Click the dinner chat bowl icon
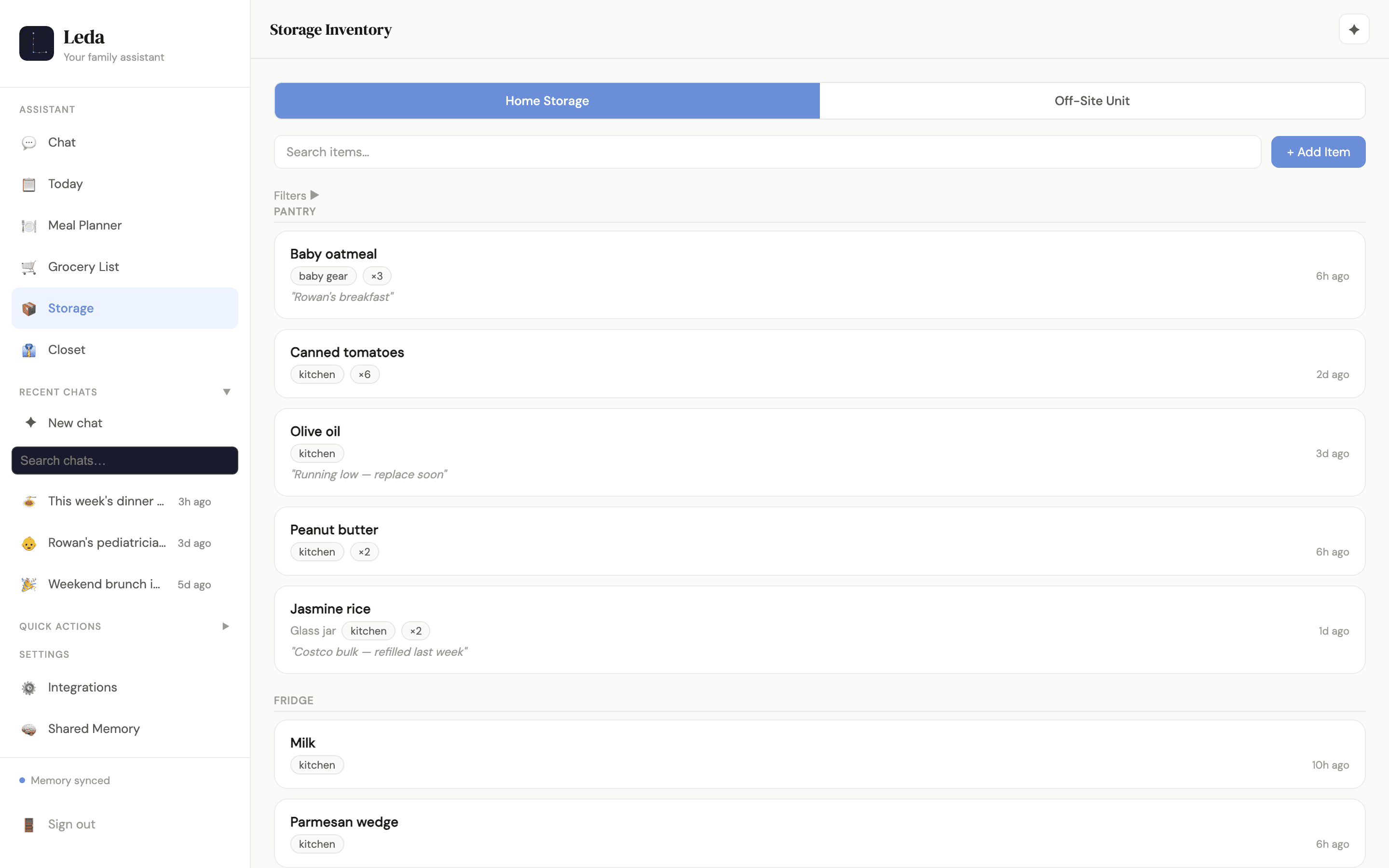This screenshot has height=868, width=1389. click(29, 501)
